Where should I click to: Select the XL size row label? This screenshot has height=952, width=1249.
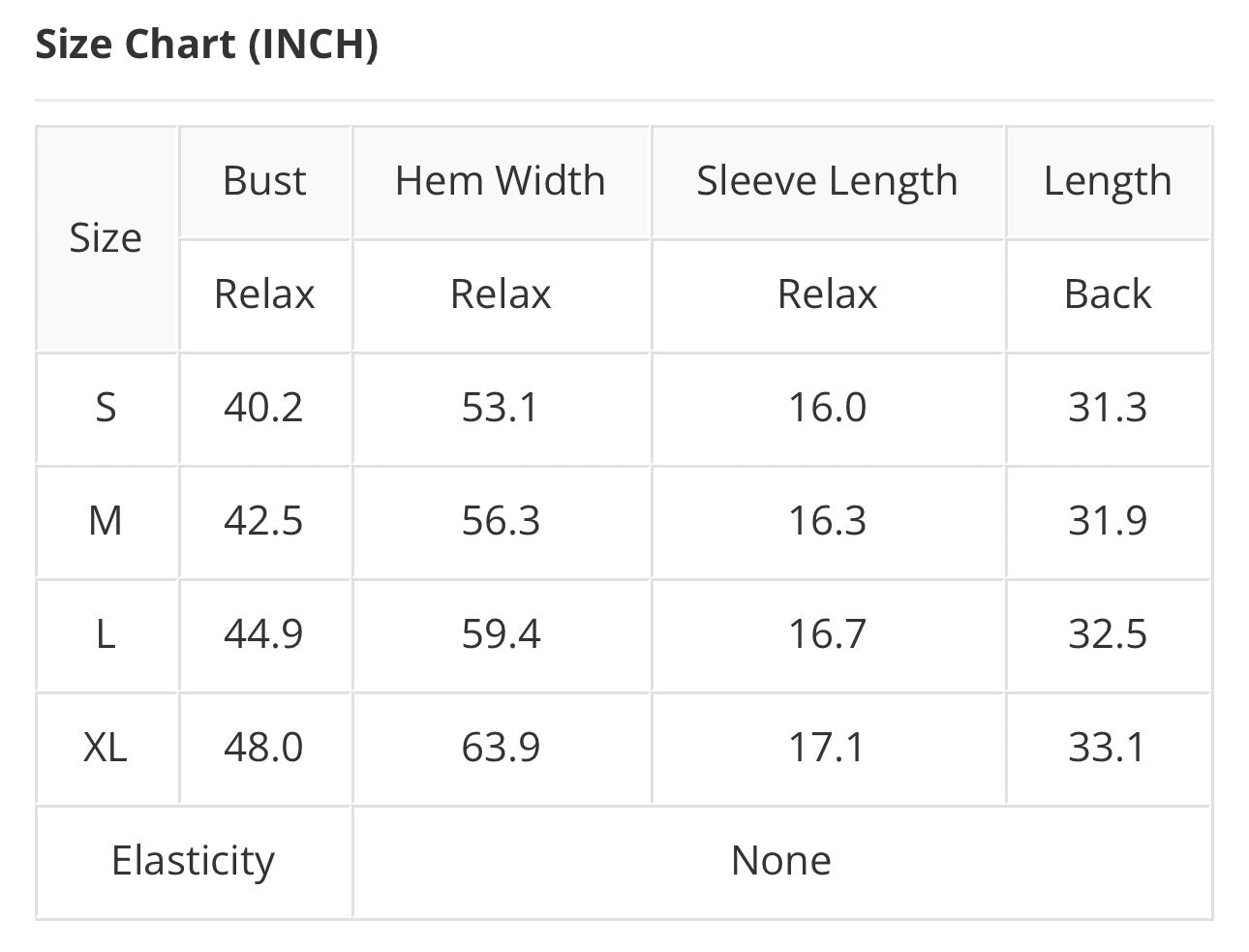[x=106, y=747]
